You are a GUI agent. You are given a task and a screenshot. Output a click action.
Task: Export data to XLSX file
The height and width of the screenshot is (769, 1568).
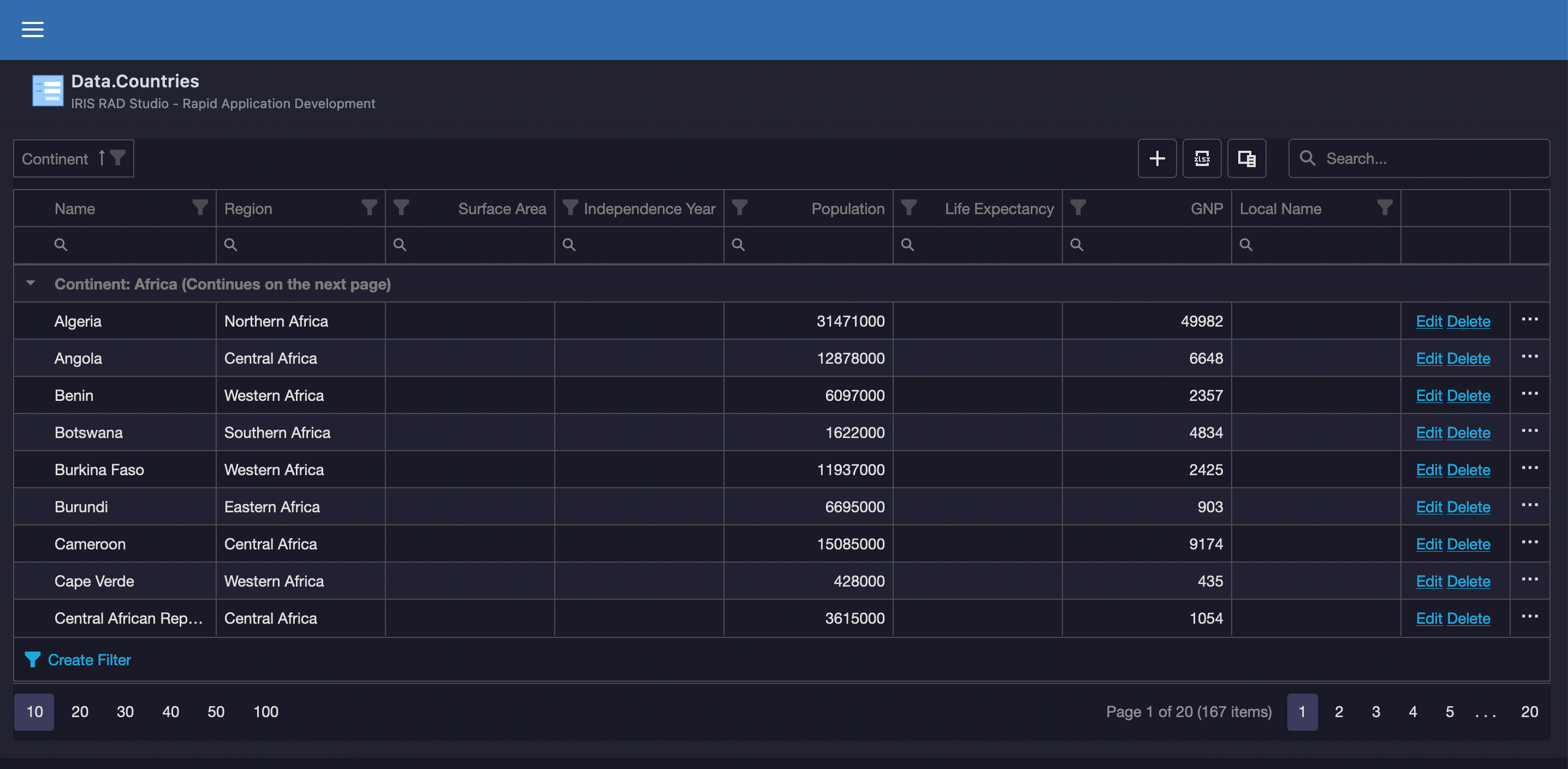point(1202,158)
